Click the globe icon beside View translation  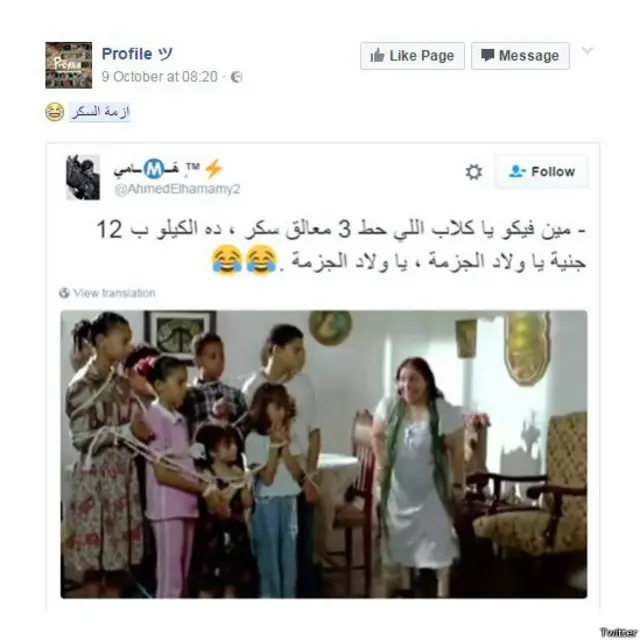point(64,293)
